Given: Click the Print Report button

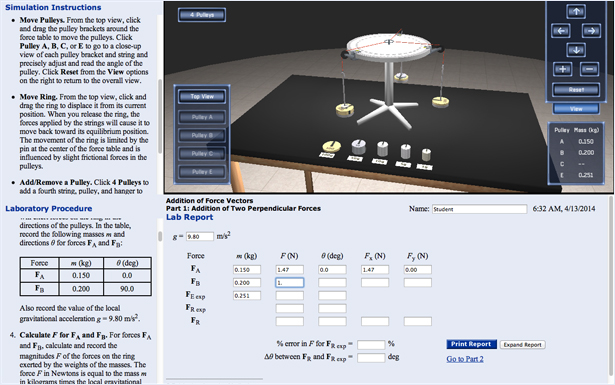Looking at the screenshot, I should click(471, 344).
